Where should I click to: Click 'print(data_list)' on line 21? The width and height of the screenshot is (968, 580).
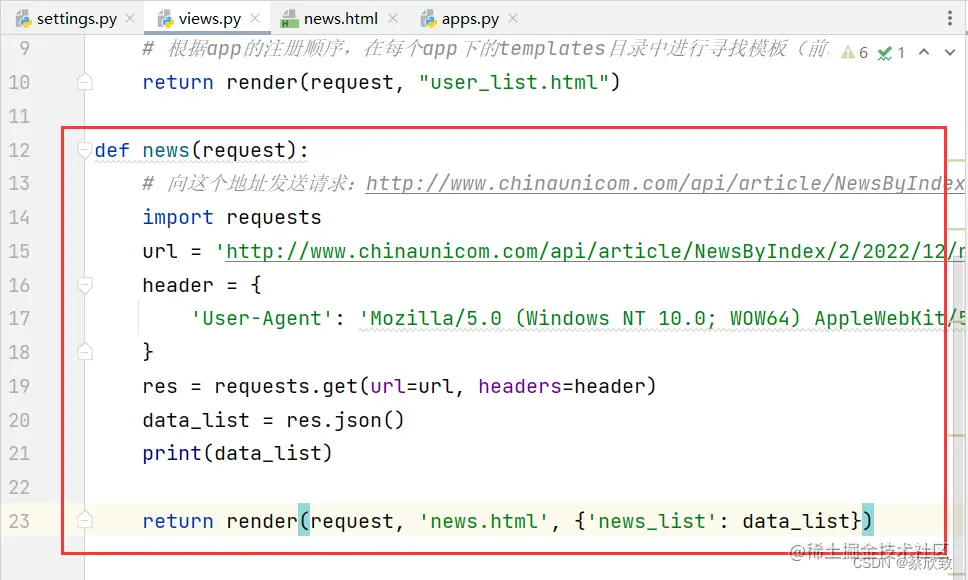click(x=238, y=454)
